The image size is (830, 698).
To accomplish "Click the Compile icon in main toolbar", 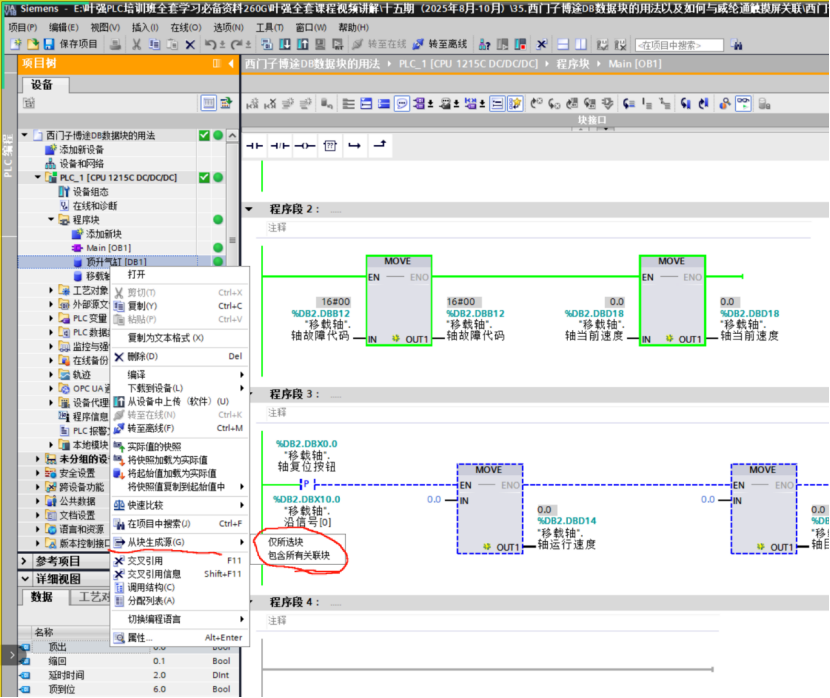I will pyautogui.click(x=267, y=44).
